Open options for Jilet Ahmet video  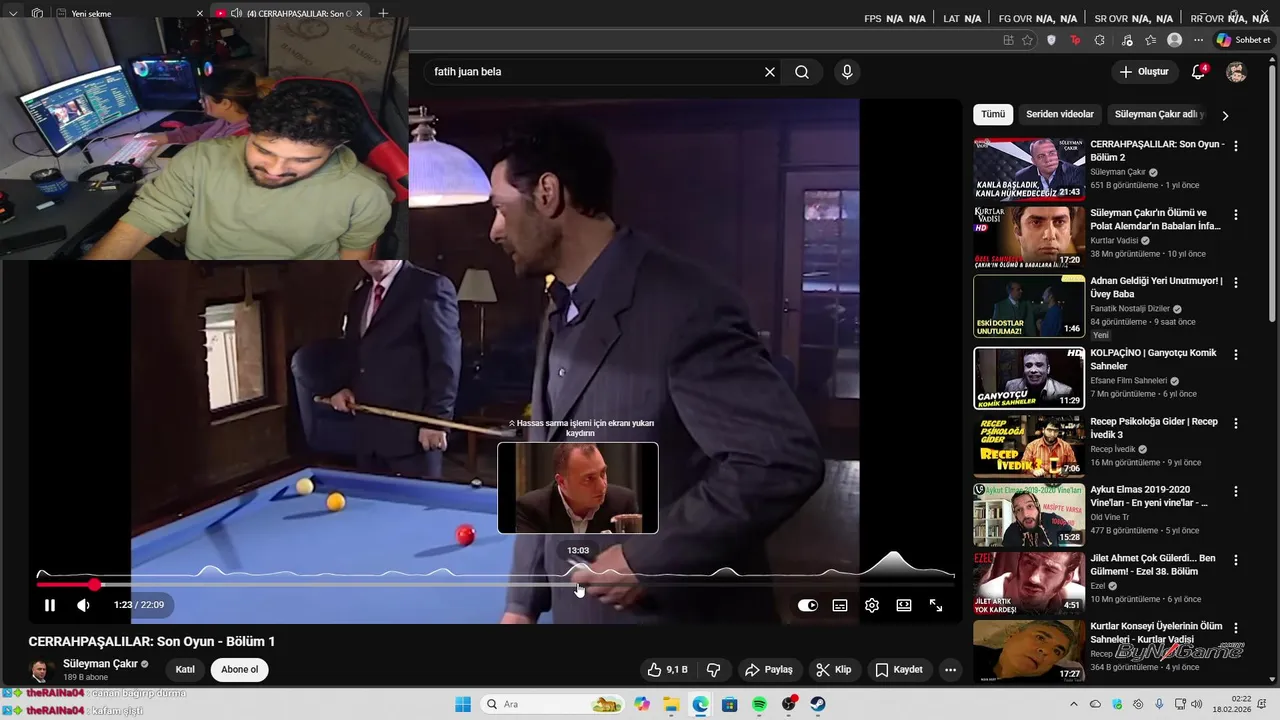click(x=1236, y=561)
